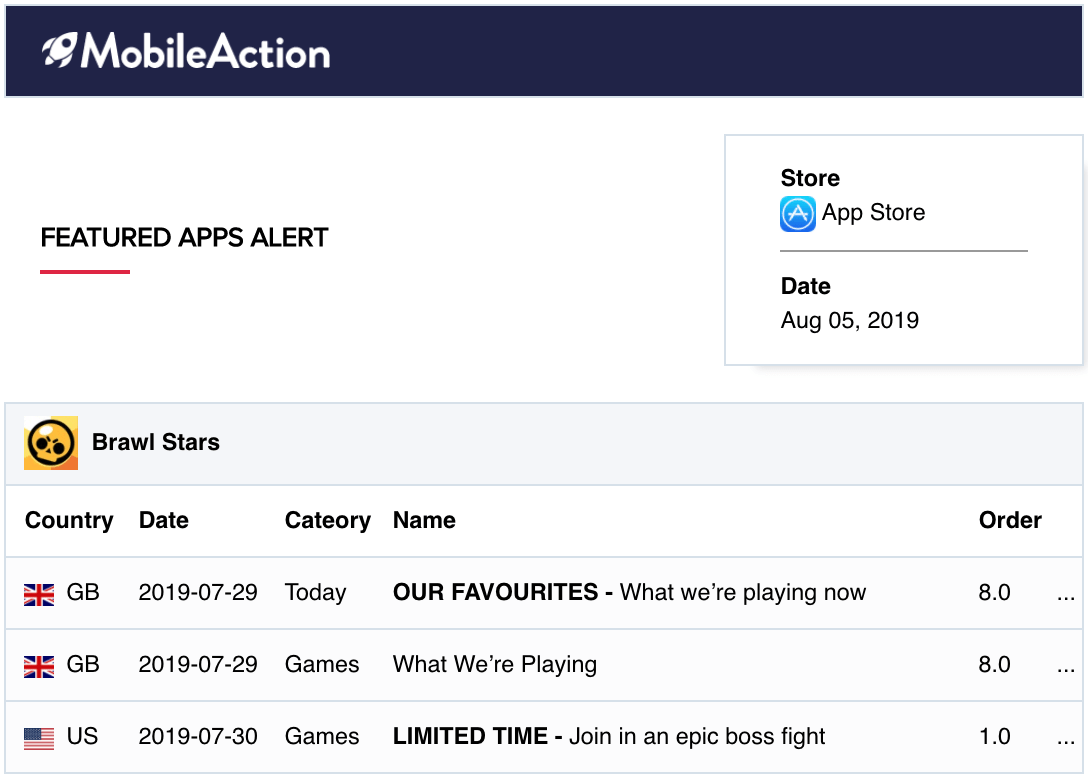The width and height of the screenshot is (1088, 774).
Task: Click LIMITED TIME - Join in an epic boss fight
Action: click(x=609, y=736)
